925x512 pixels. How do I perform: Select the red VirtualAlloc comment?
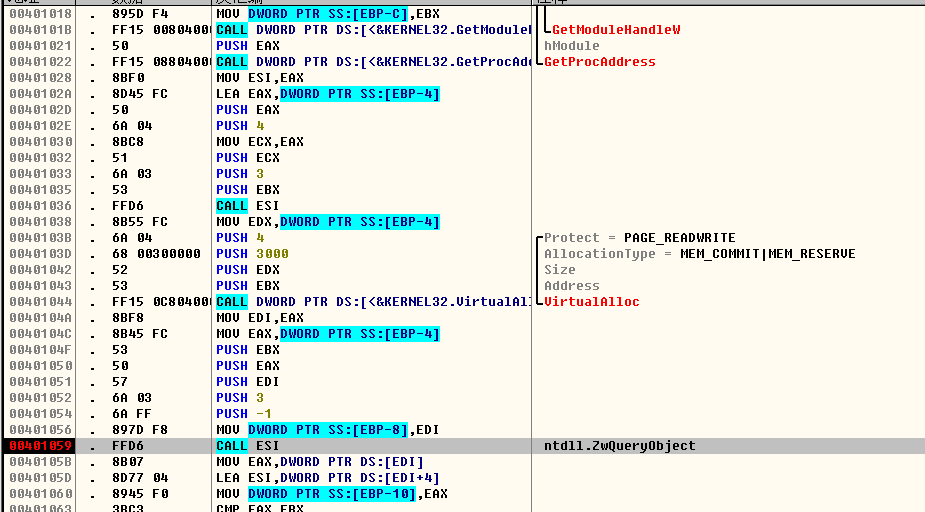click(592, 301)
